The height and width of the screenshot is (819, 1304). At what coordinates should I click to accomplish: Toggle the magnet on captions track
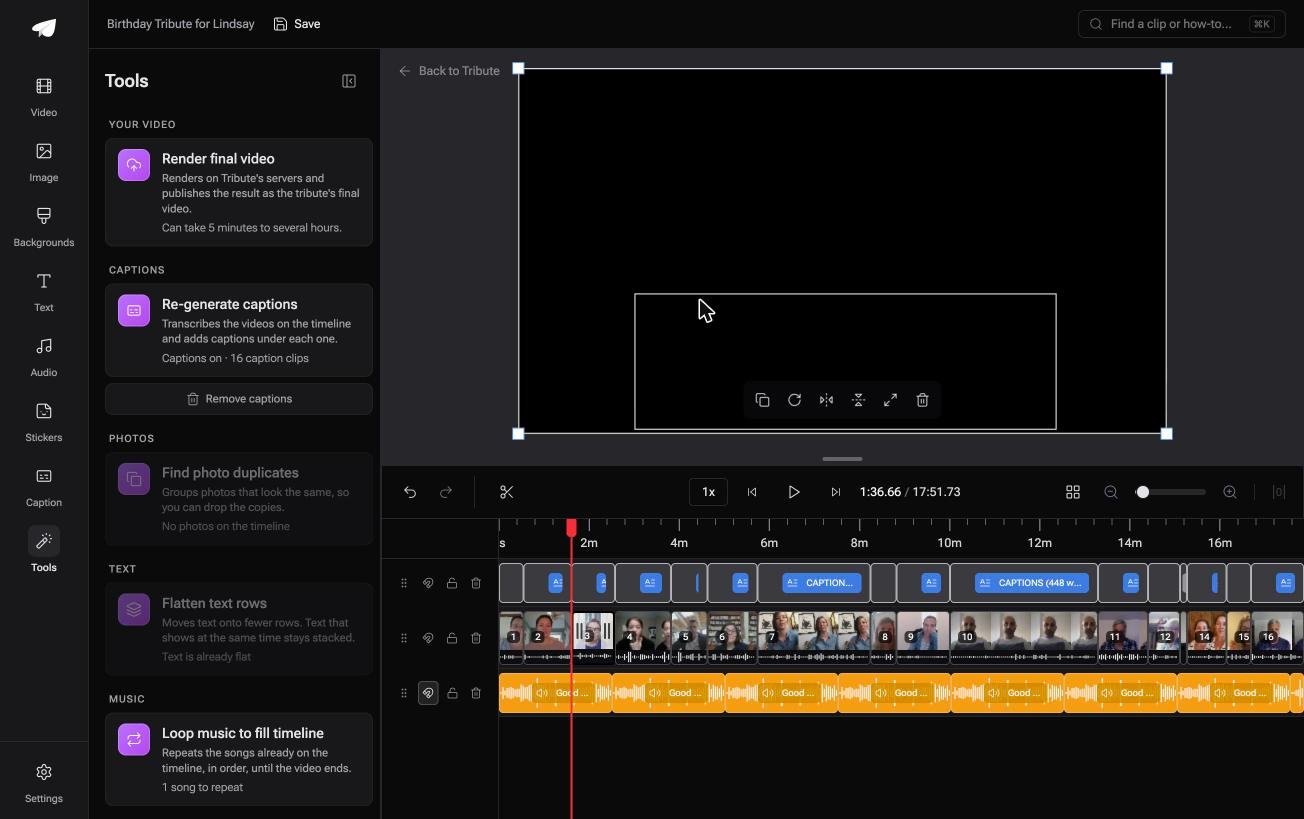click(x=428, y=583)
